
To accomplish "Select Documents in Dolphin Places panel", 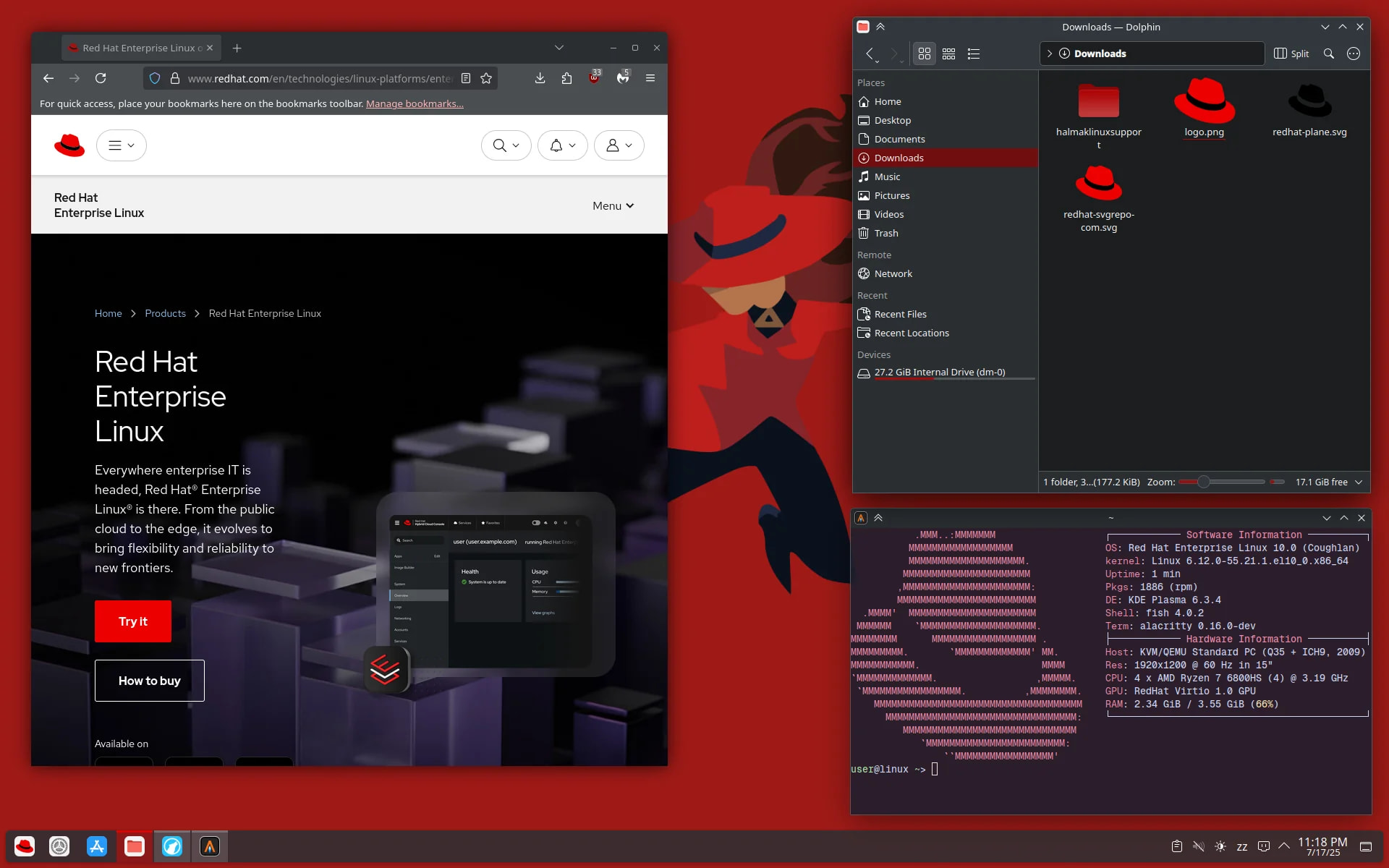I will click(x=899, y=139).
